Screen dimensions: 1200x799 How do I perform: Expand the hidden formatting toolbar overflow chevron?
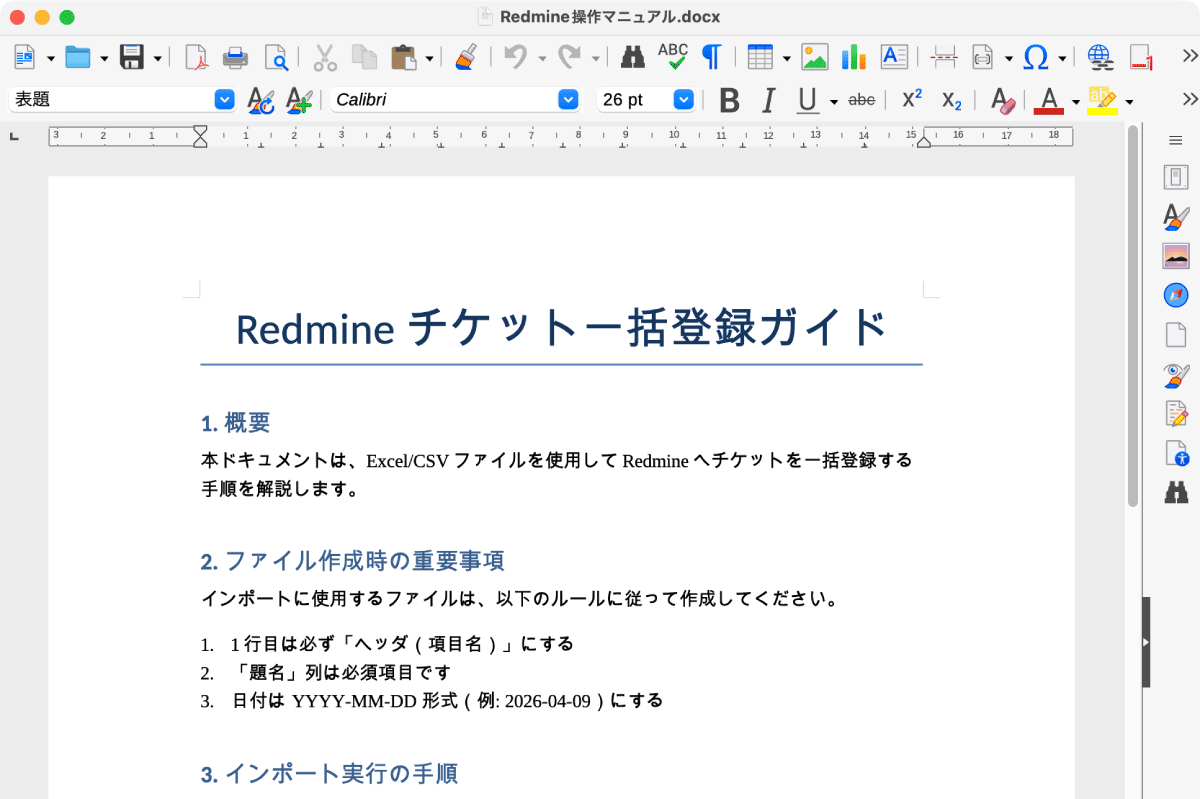[x=1190, y=99]
